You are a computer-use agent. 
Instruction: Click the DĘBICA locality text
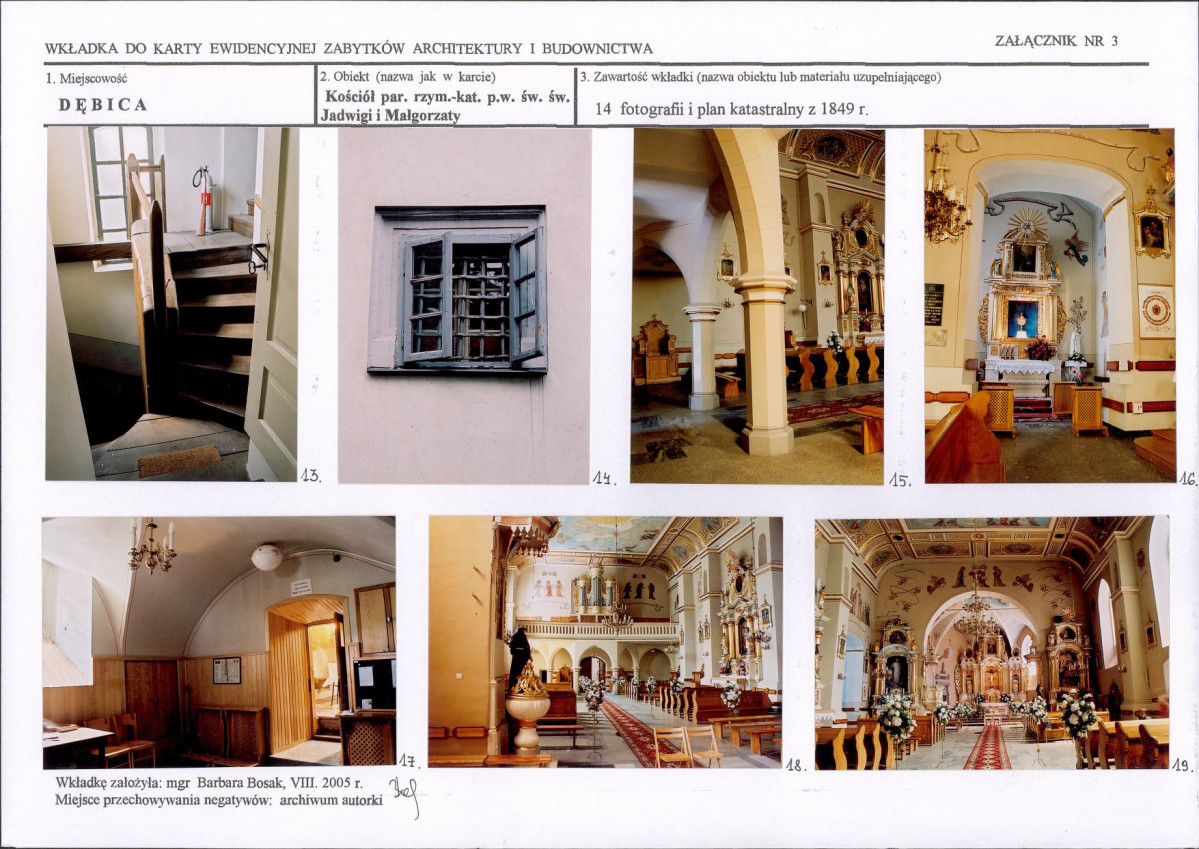pos(103,105)
